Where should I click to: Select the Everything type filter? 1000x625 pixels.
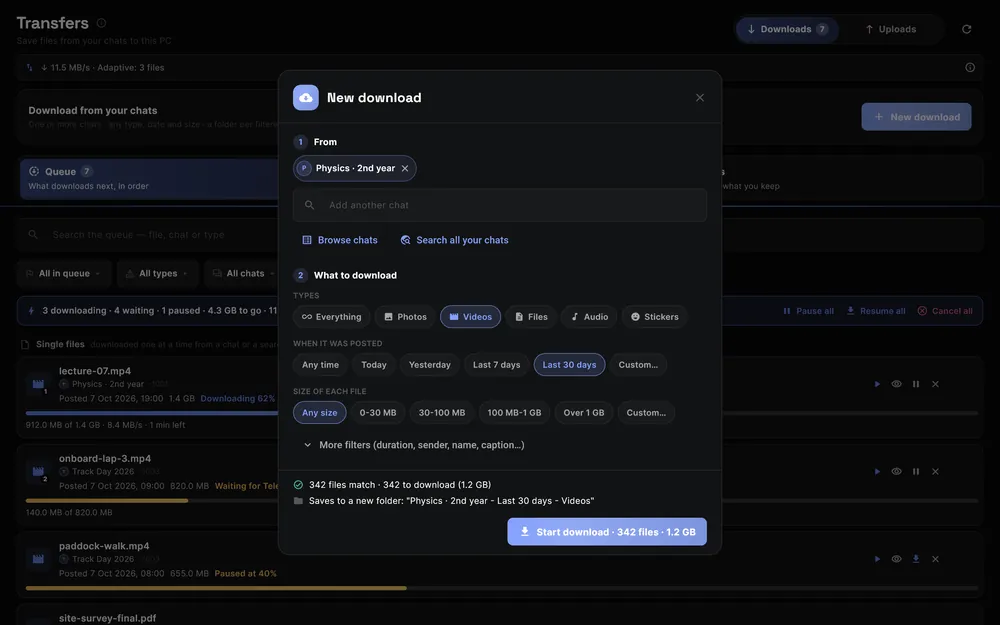click(332, 317)
